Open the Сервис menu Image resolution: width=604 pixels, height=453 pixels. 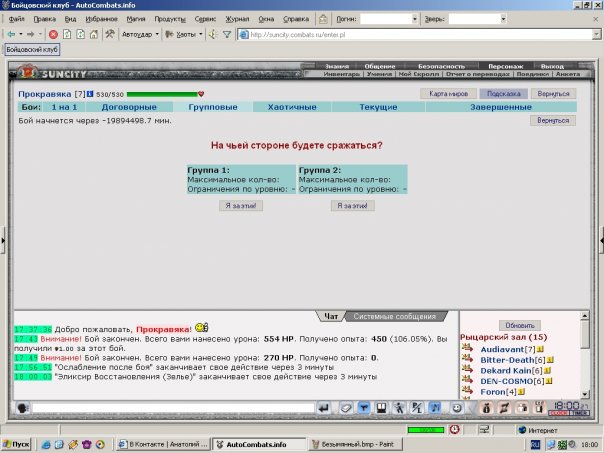205,19
